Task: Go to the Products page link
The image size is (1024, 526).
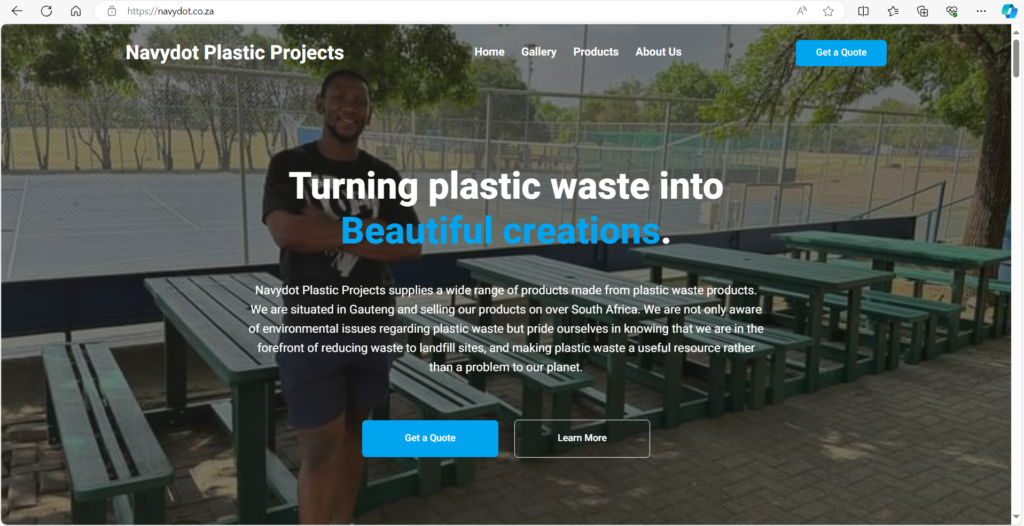Action: 596,52
